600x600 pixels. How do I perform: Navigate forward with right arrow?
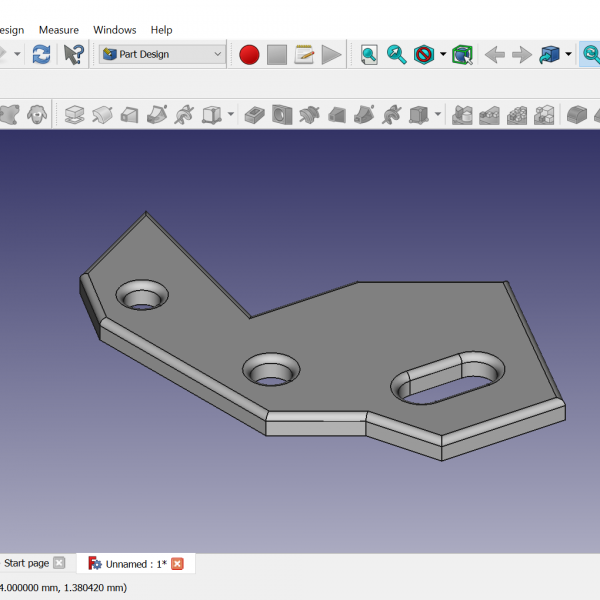click(x=521, y=54)
